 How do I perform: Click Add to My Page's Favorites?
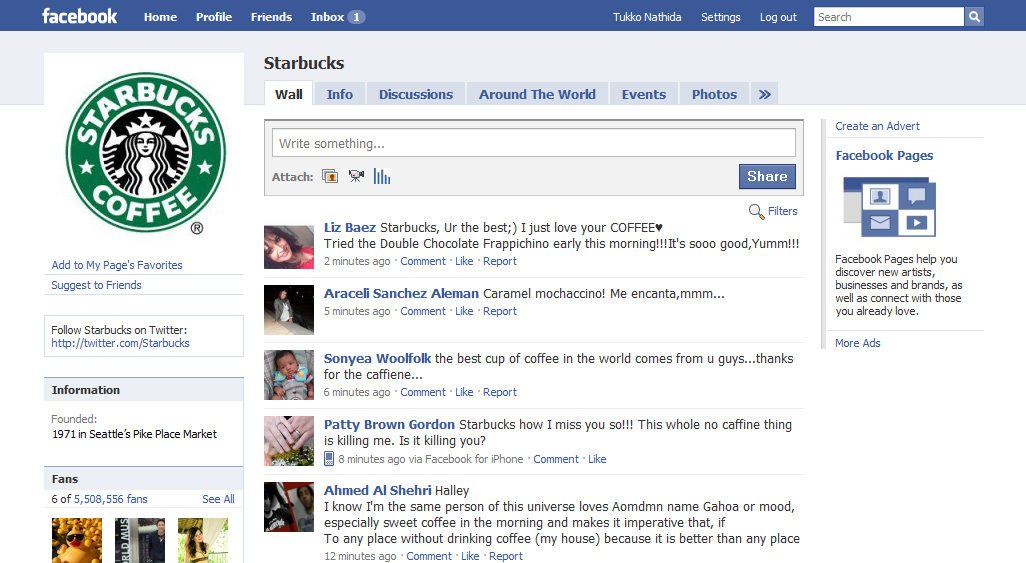pyautogui.click(x=117, y=265)
